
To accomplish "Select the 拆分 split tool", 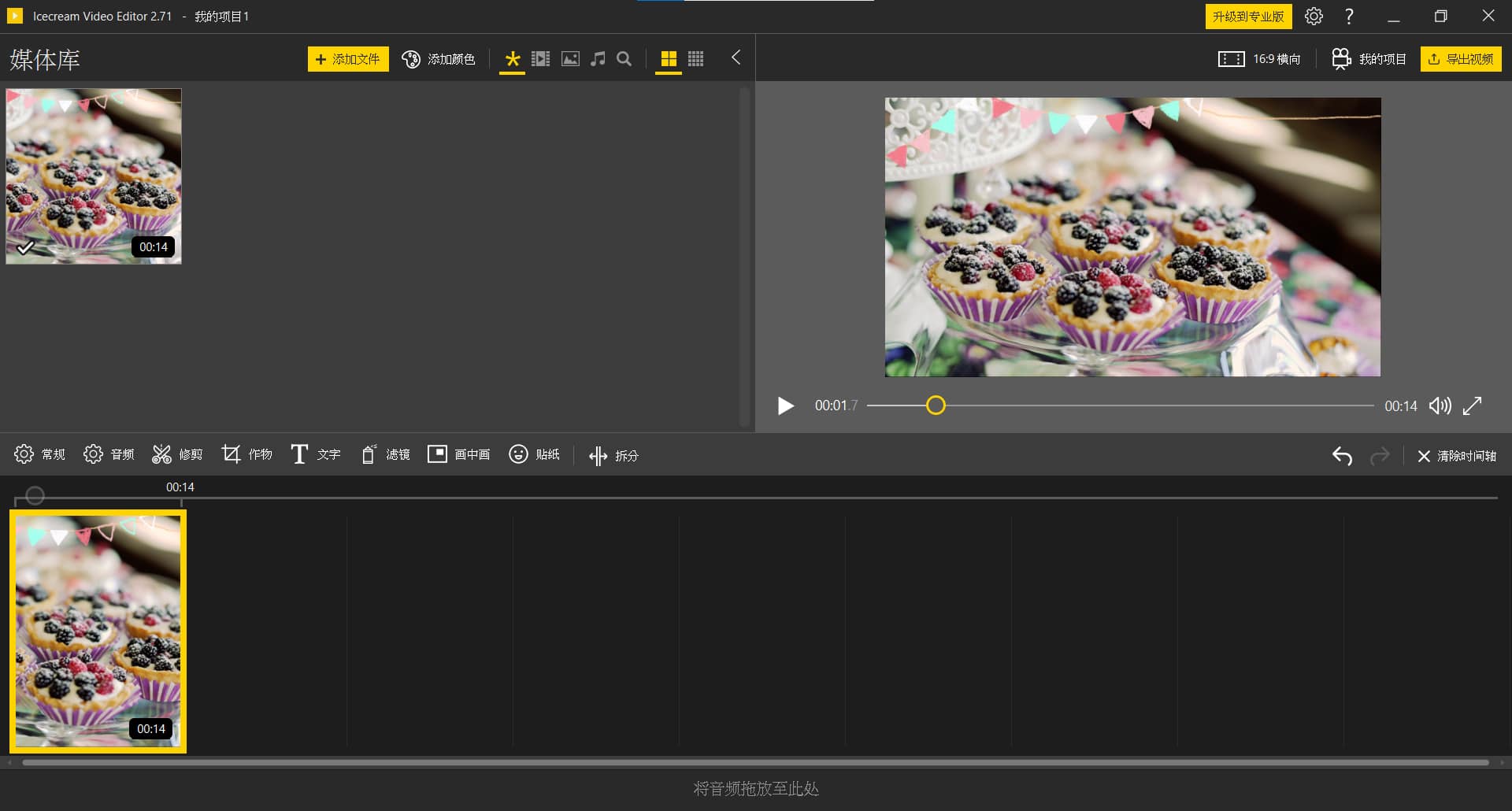I will [x=613, y=454].
